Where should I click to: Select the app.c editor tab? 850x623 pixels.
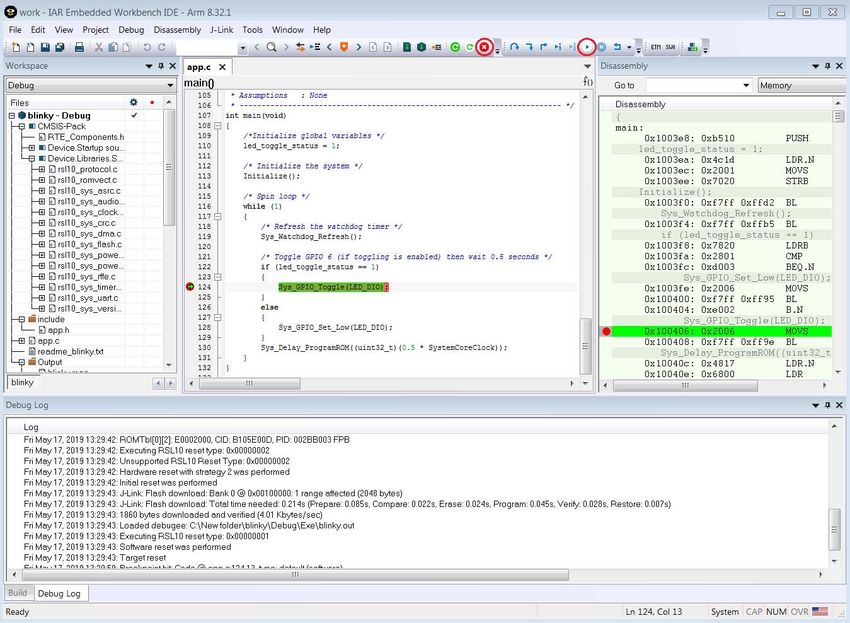coord(199,67)
